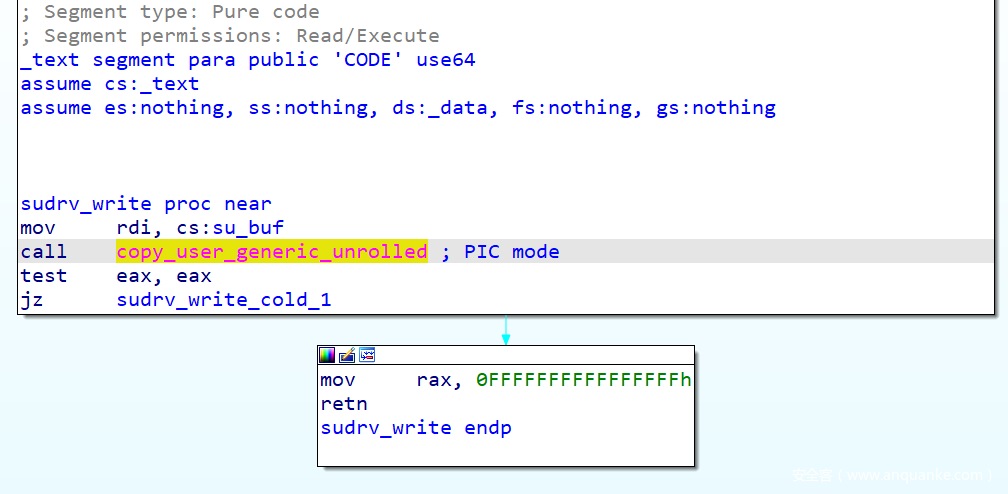Select the highlighted copy_user_generic_unrolled symbol
The height and width of the screenshot is (494, 1008).
tap(272, 252)
